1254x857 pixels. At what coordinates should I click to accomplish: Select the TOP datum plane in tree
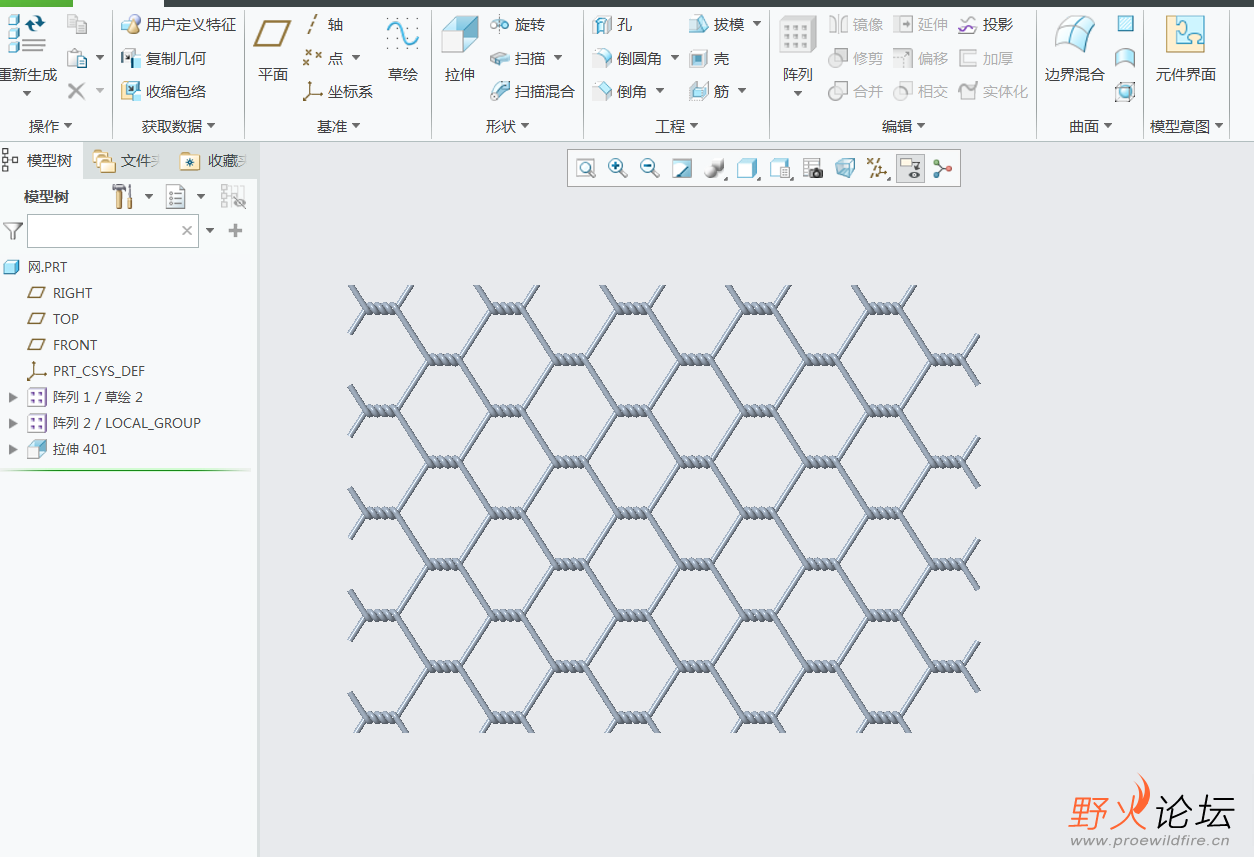[53, 319]
